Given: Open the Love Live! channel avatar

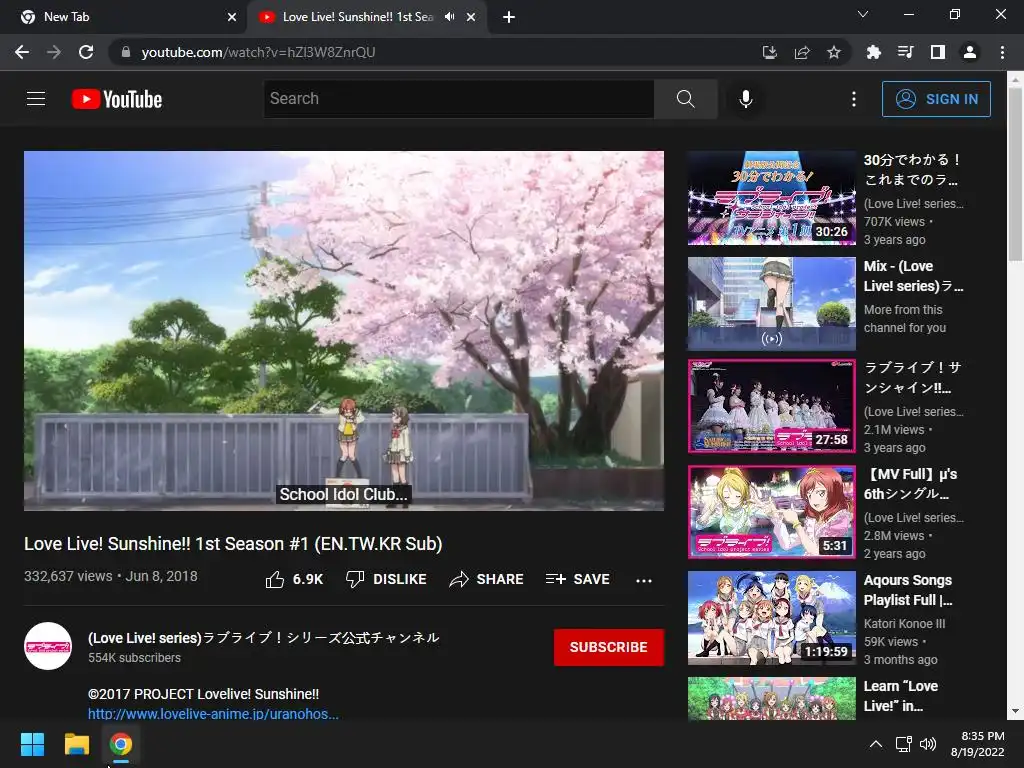Looking at the screenshot, I should (x=48, y=646).
